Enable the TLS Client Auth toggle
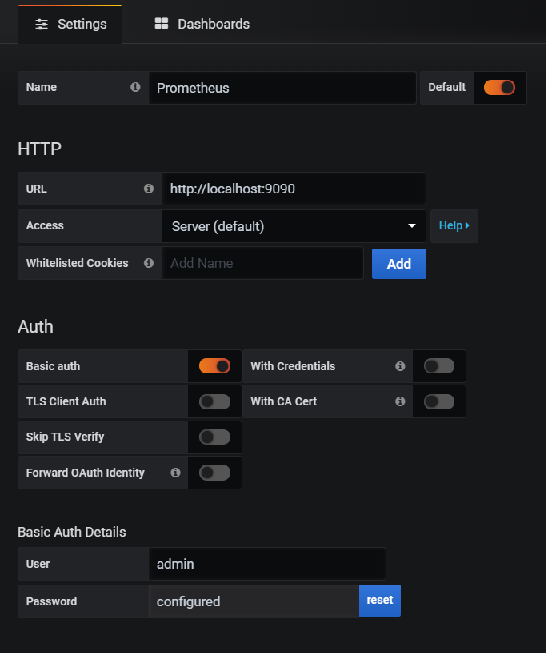The height and width of the screenshot is (653, 546). tap(214, 401)
